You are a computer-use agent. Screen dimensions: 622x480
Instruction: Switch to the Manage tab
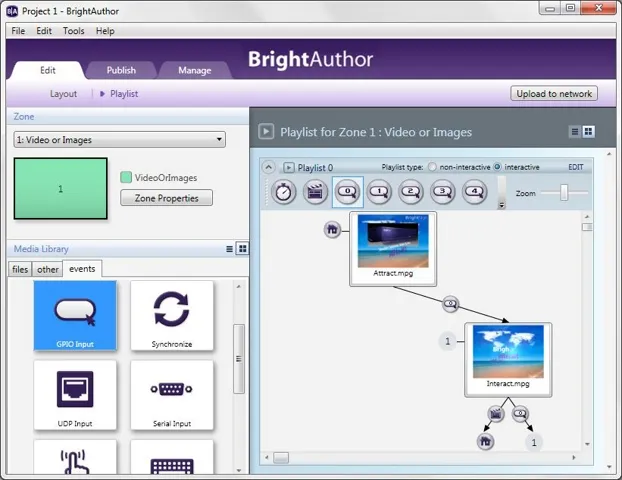click(194, 70)
